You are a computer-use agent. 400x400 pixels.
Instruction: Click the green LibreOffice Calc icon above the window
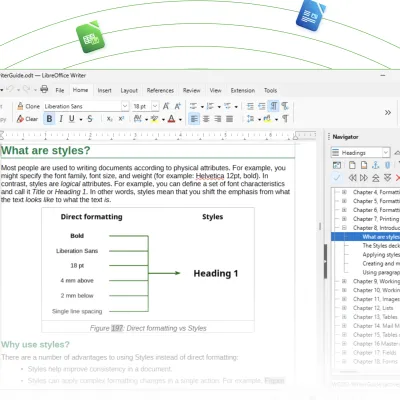tap(90, 37)
